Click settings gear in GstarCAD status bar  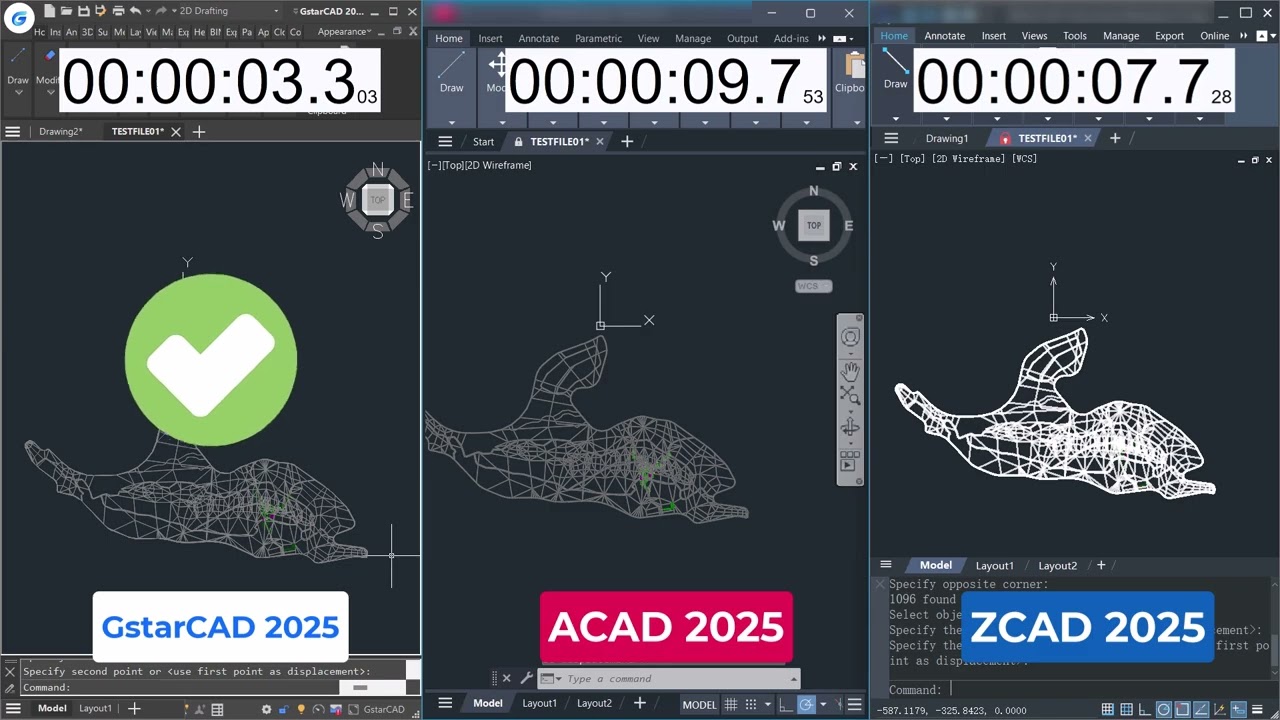point(266,710)
